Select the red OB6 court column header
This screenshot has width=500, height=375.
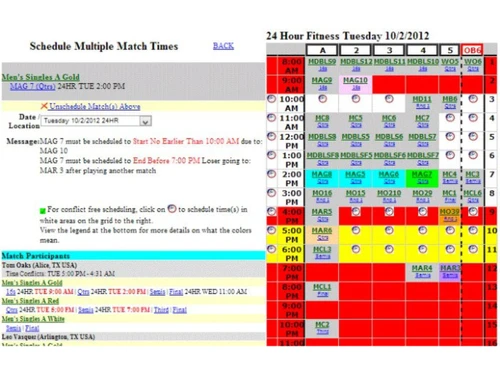click(472, 50)
